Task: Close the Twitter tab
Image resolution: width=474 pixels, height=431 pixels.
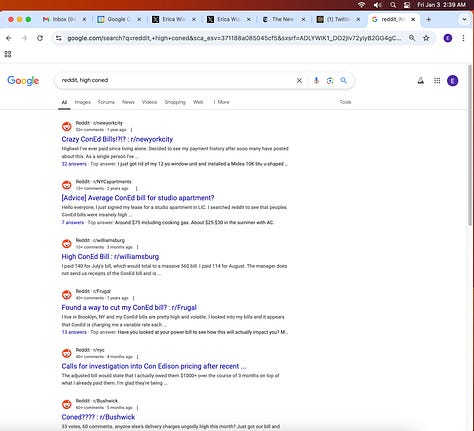Action: click(x=358, y=19)
